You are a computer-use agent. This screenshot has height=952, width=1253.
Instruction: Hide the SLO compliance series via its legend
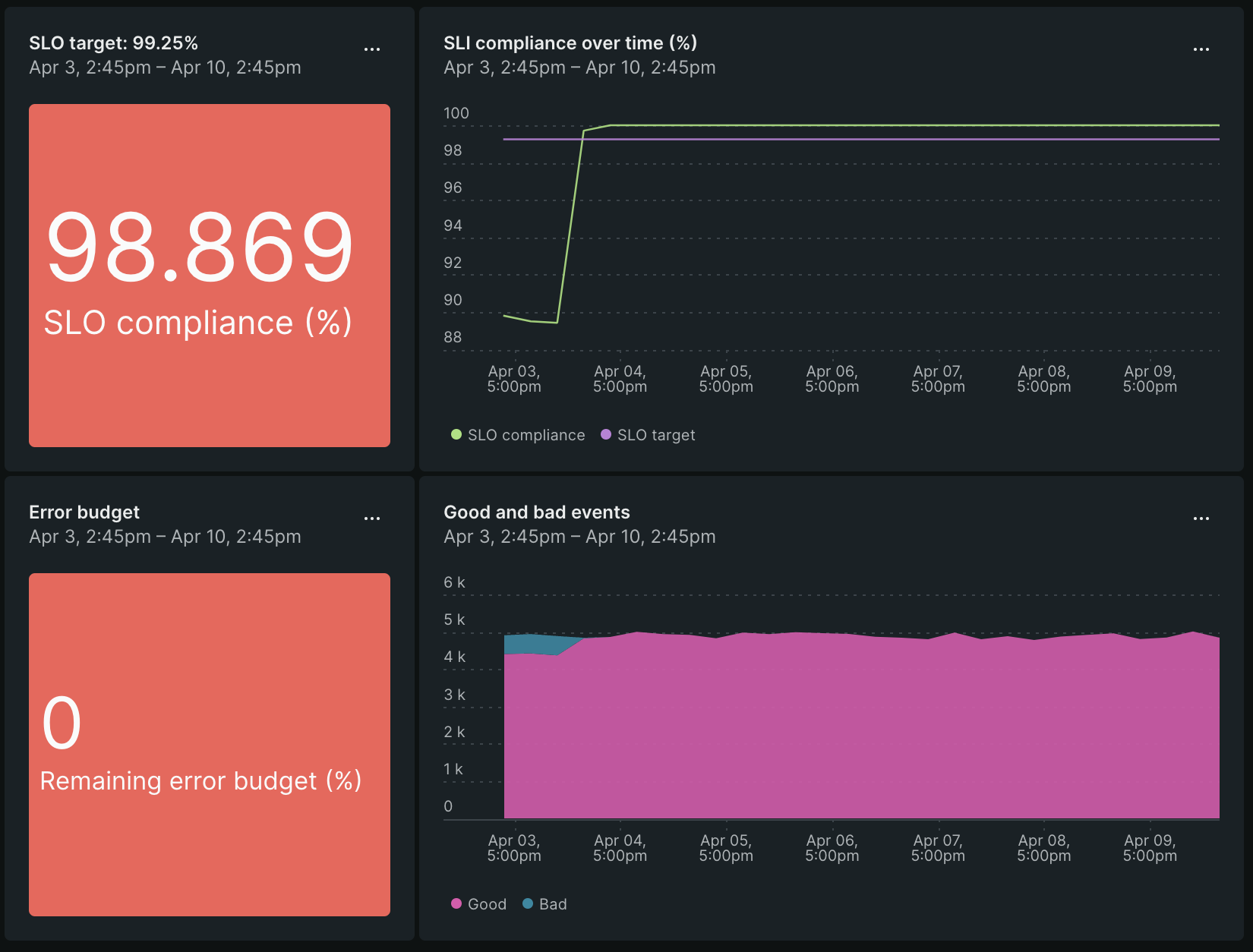click(526, 434)
